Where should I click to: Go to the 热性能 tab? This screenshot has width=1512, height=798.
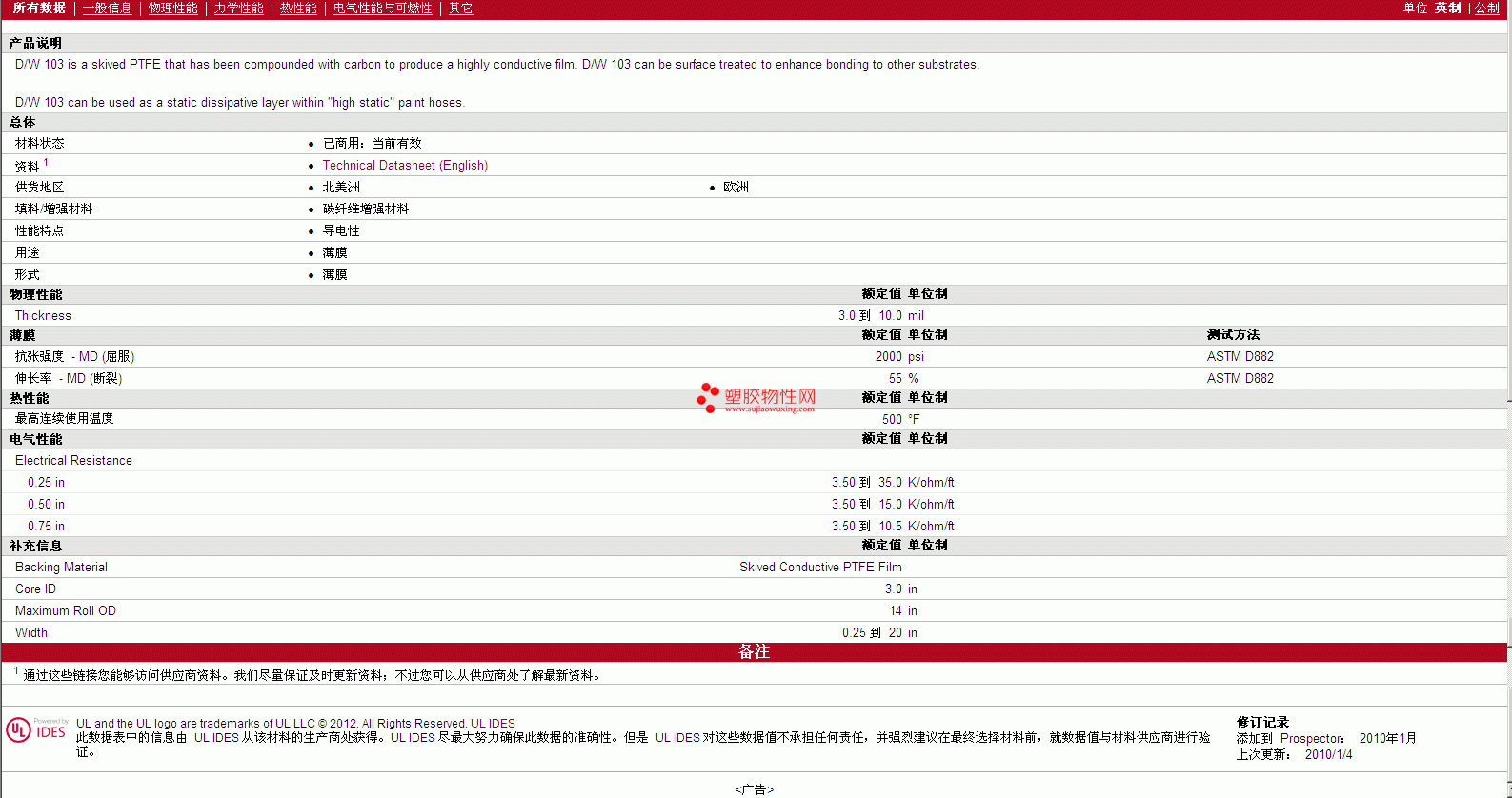click(x=298, y=9)
